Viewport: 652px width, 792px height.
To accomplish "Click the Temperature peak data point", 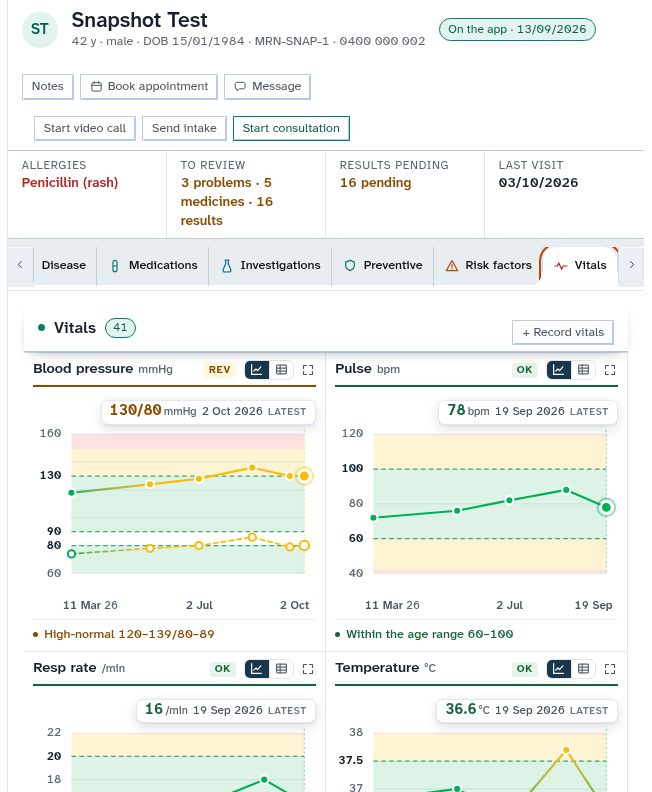I will point(566,750).
